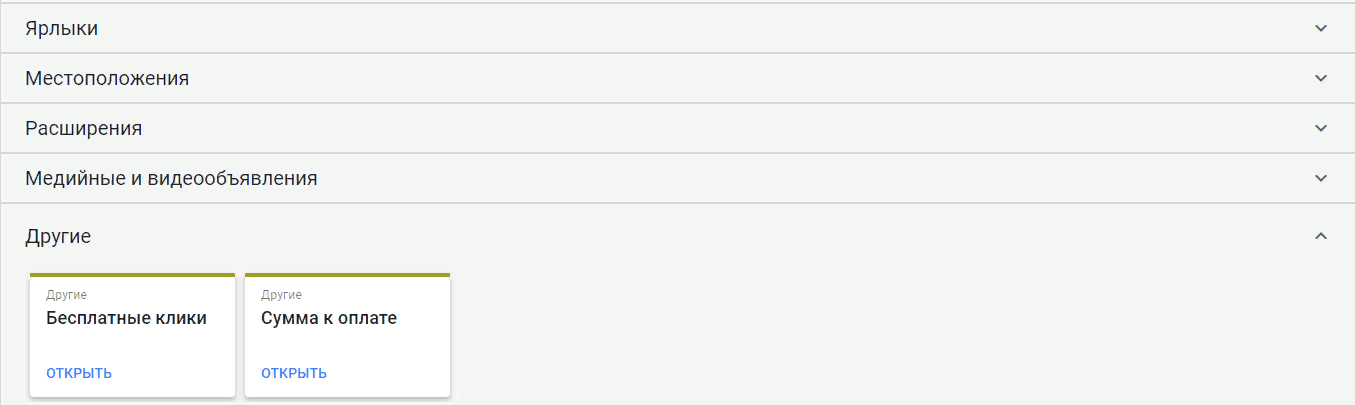Click ОТКРЫТЬ on the Бесплатные клики card
The width and height of the screenshot is (1355, 405).
point(79,374)
